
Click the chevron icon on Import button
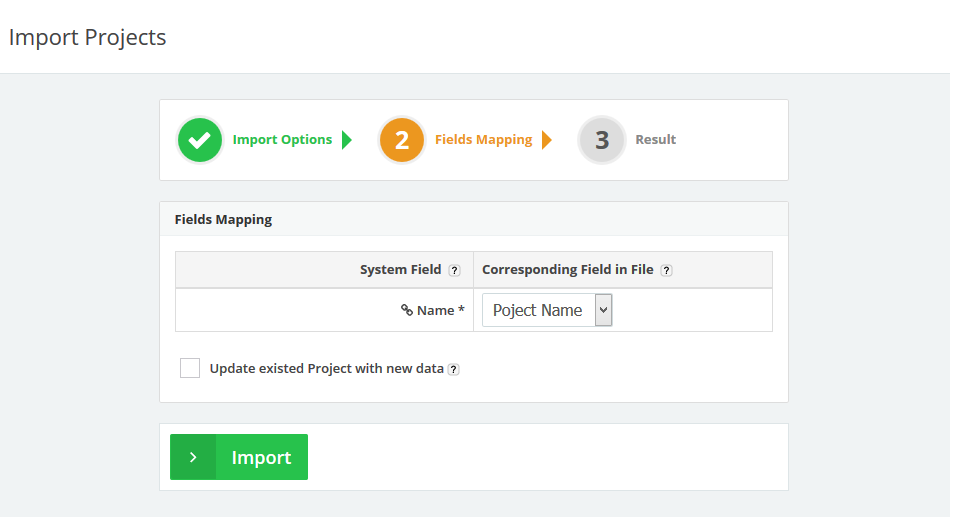[x=193, y=457]
